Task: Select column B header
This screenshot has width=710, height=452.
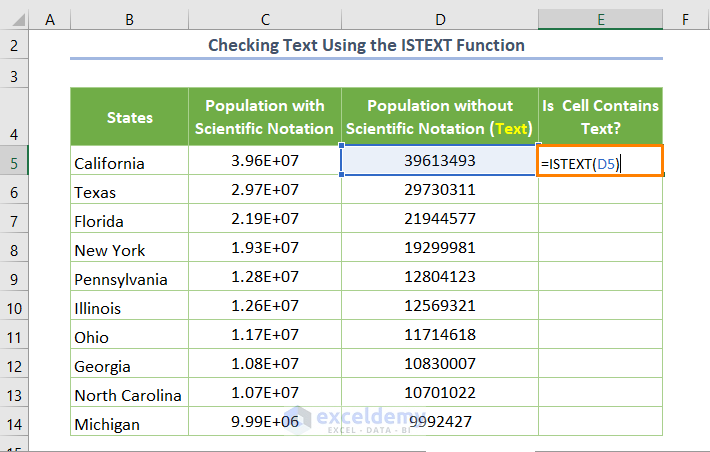Action: click(x=129, y=19)
